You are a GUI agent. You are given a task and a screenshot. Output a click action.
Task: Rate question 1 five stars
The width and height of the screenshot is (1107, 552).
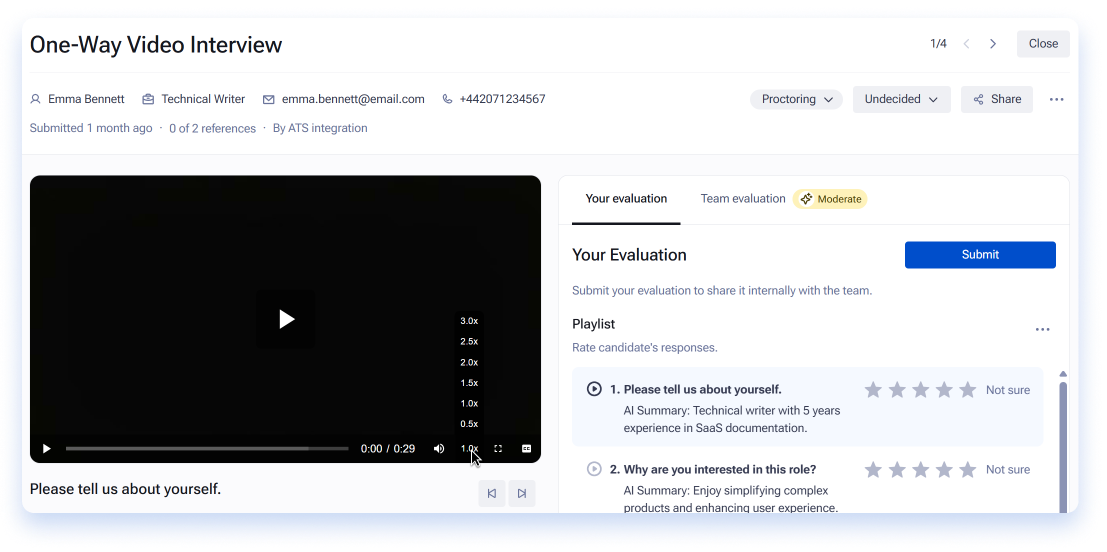click(x=968, y=390)
